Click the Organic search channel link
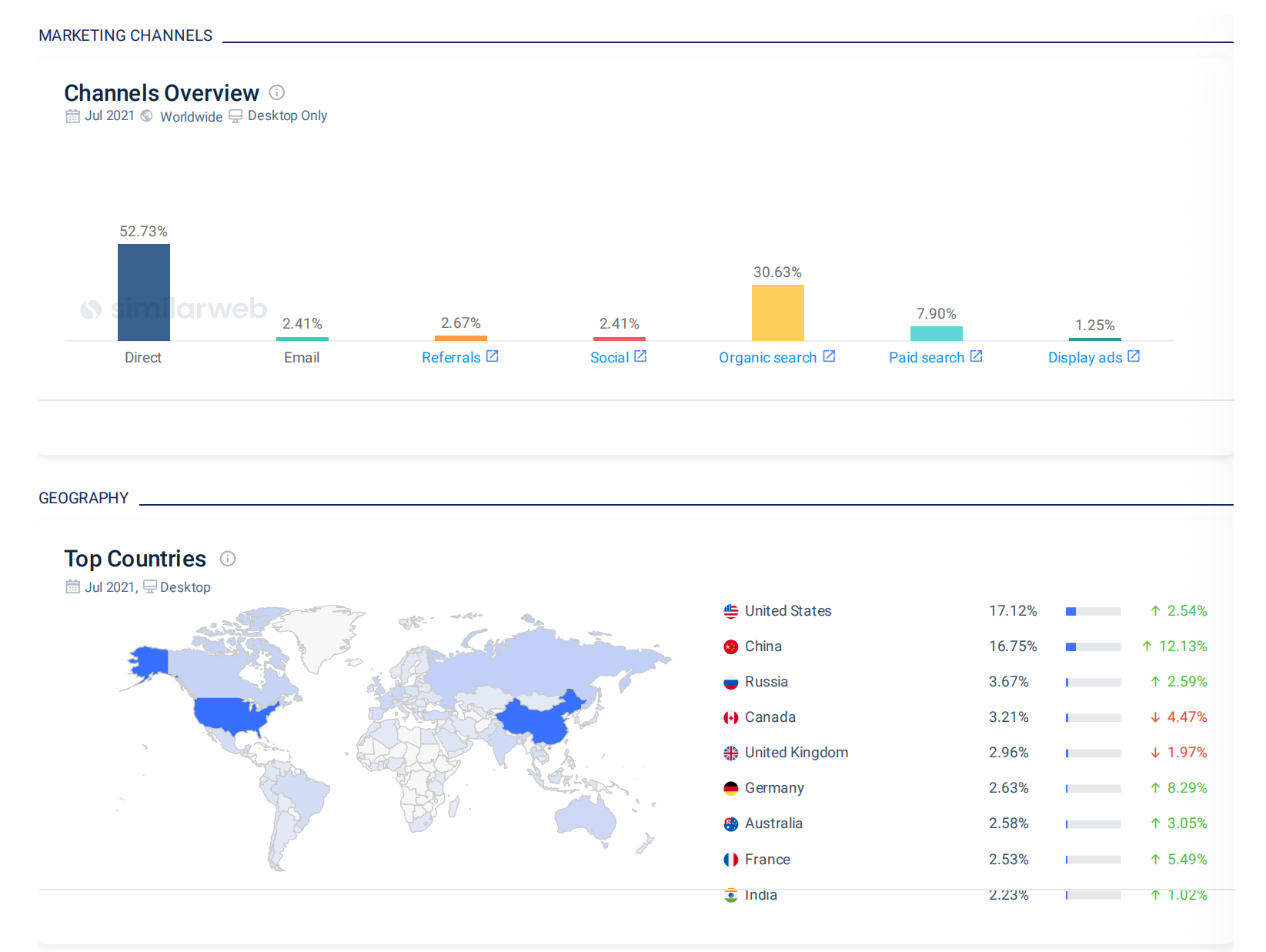The height and width of the screenshot is (952, 1266). pos(767,358)
